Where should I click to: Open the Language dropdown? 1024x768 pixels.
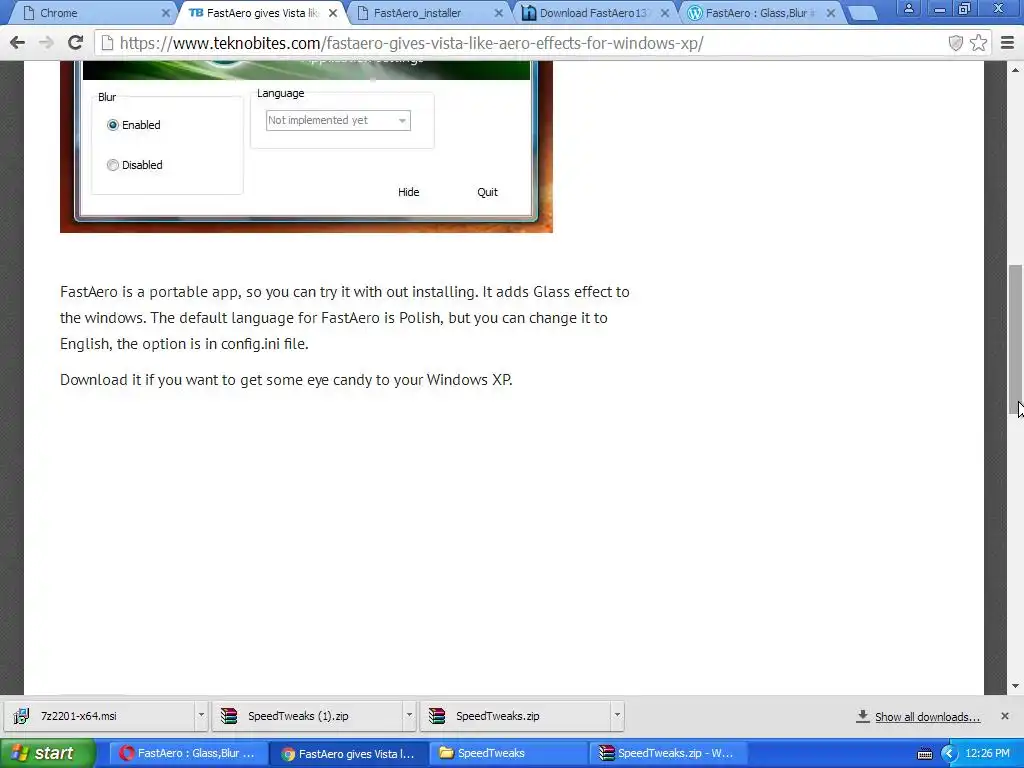click(x=338, y=121)
